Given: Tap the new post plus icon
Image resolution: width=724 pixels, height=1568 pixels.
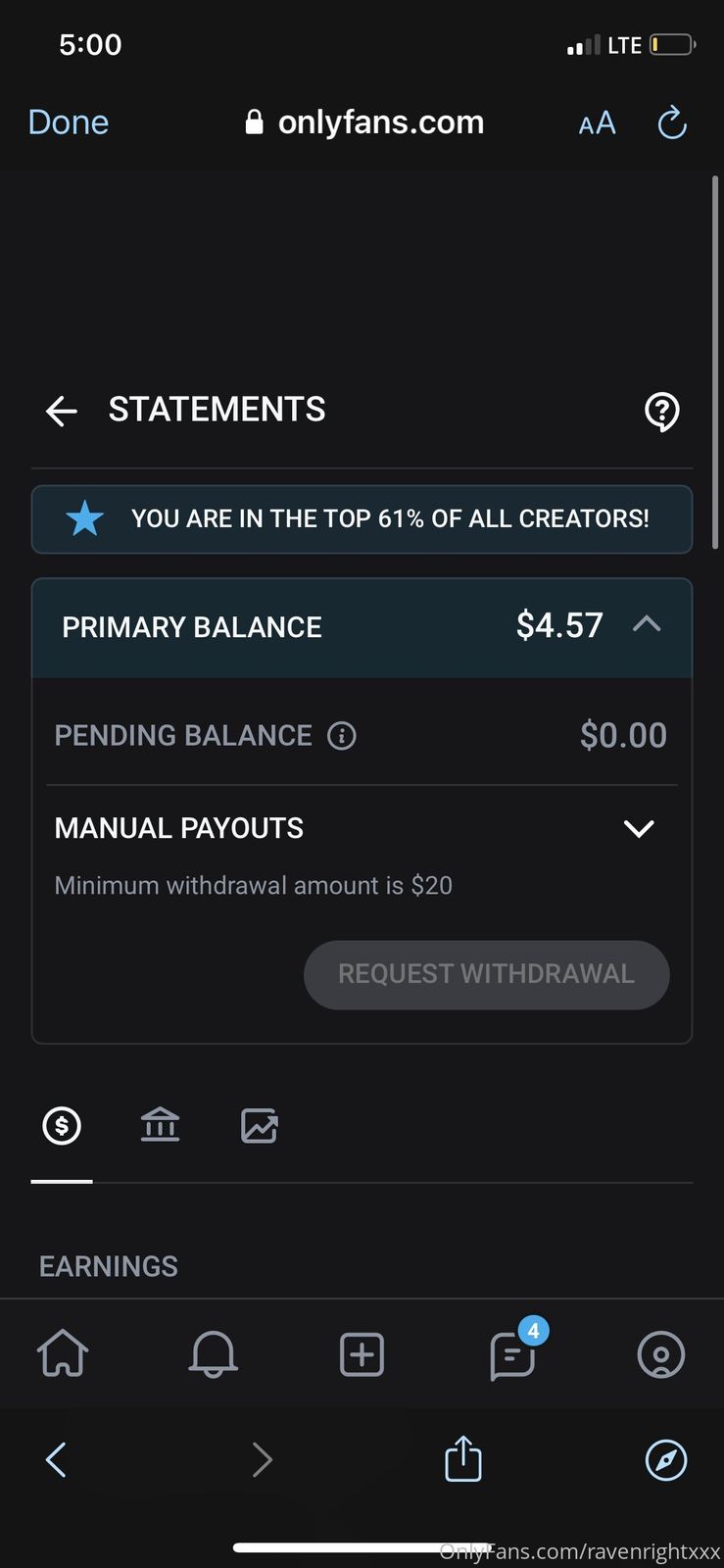Looking at the screenshot, I should point(362,1354).
